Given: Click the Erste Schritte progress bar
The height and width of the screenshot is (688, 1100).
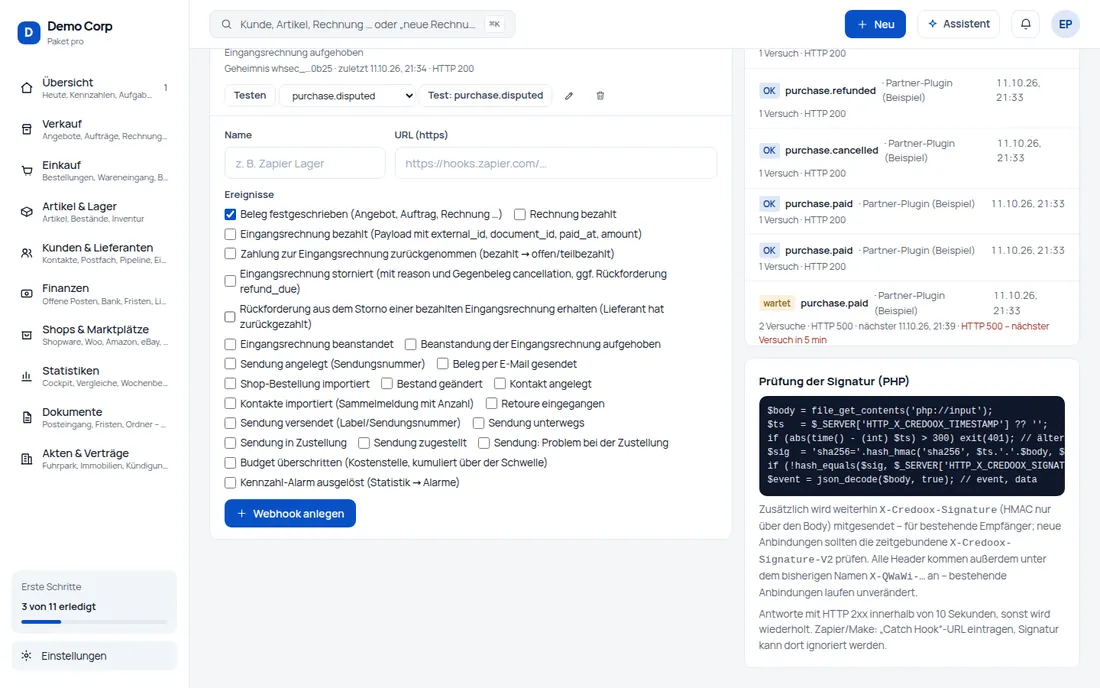Looking at the screenshot, I should [94, 622].
